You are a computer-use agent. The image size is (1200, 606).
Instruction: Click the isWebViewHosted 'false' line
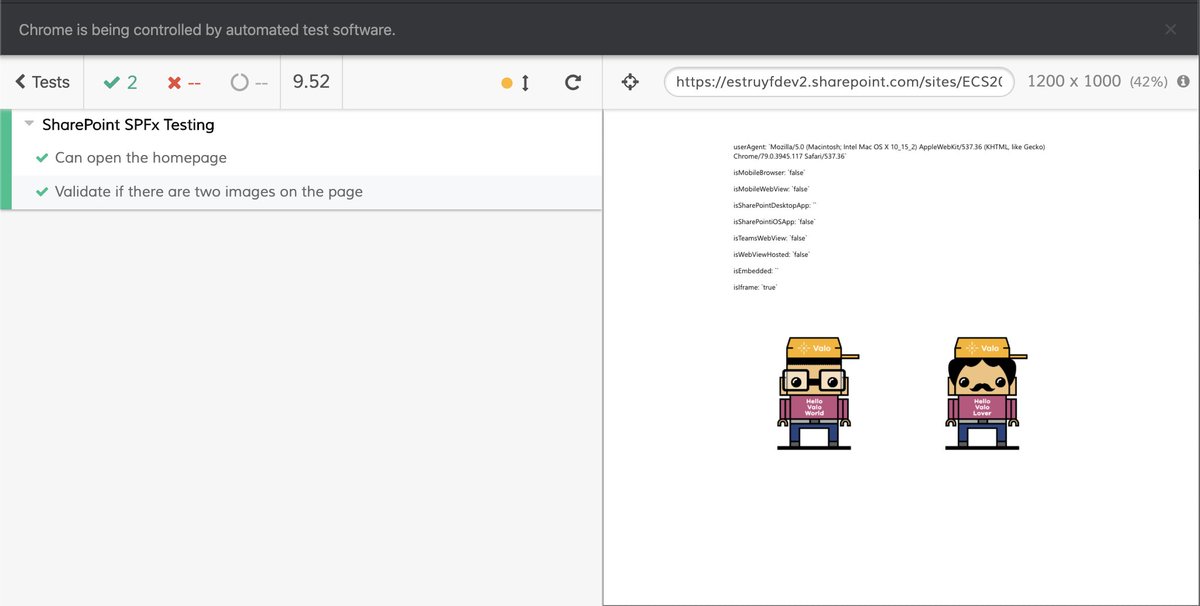[x=771, y=254]
